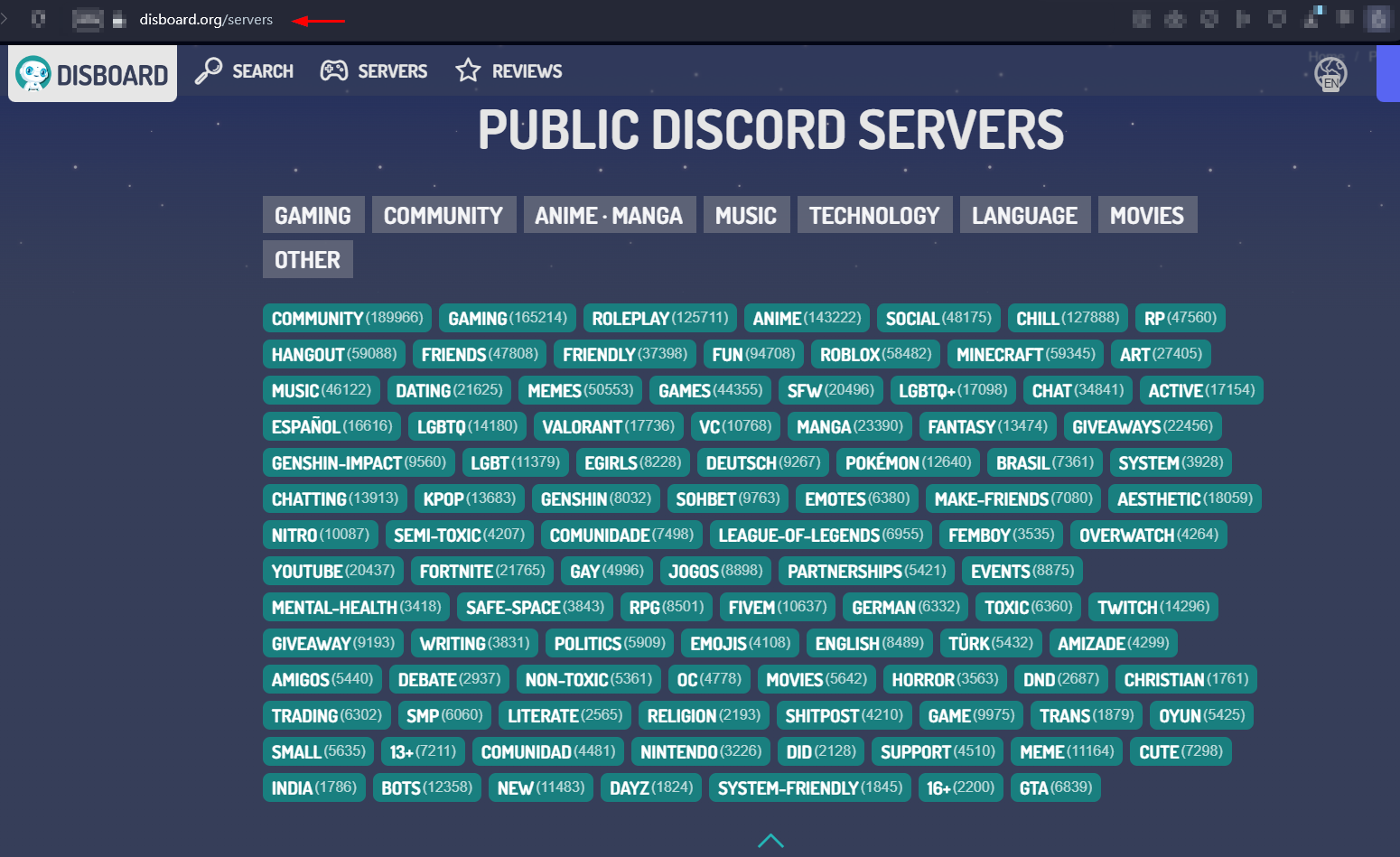Open the GAMING (165214) tag
This screenshot has height=857, width=1400.
click(508, 318)
